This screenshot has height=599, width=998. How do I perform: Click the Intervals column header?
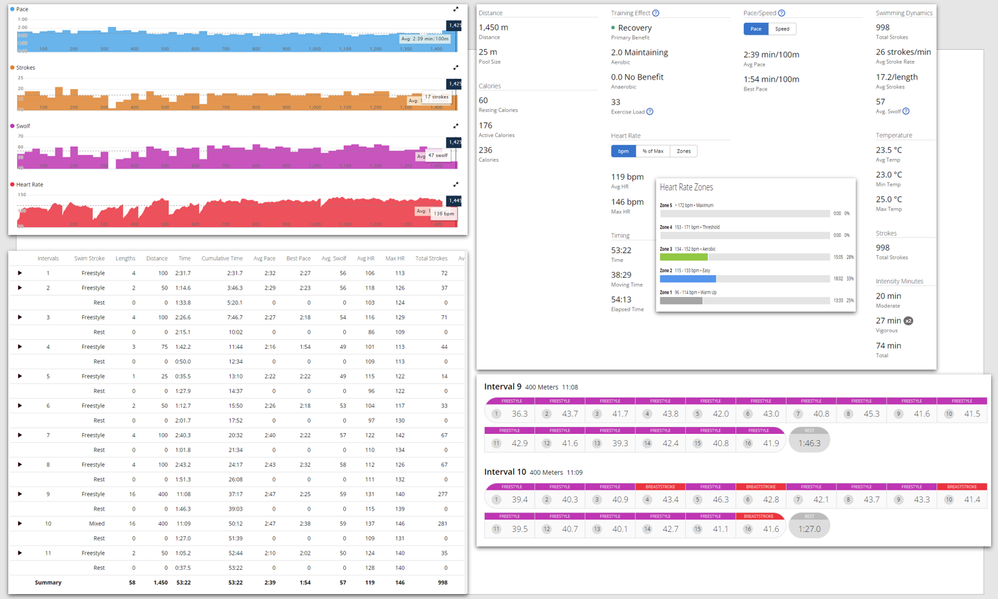point(48,258)
